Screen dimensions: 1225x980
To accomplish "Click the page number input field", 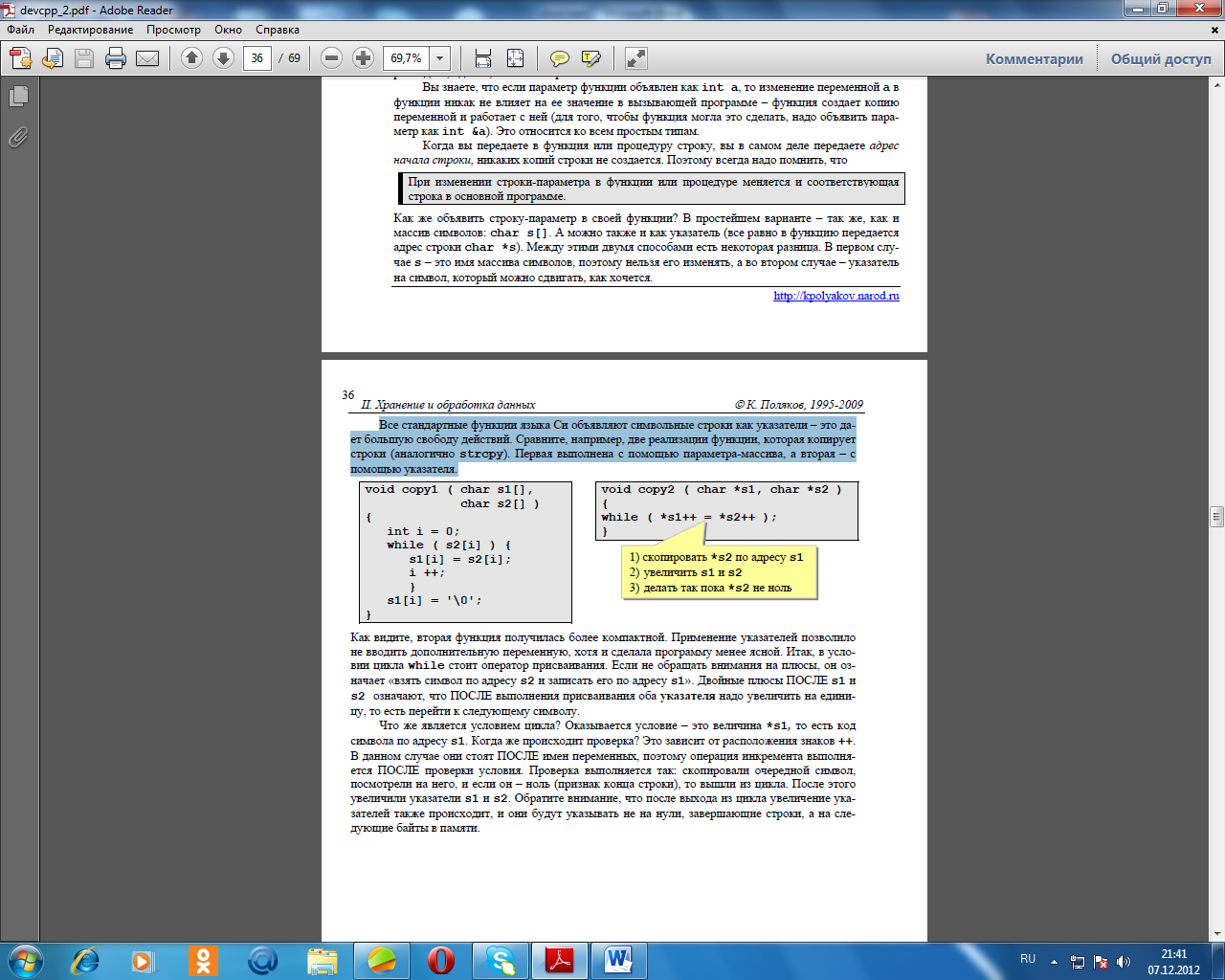I will [x=257, y=58].
